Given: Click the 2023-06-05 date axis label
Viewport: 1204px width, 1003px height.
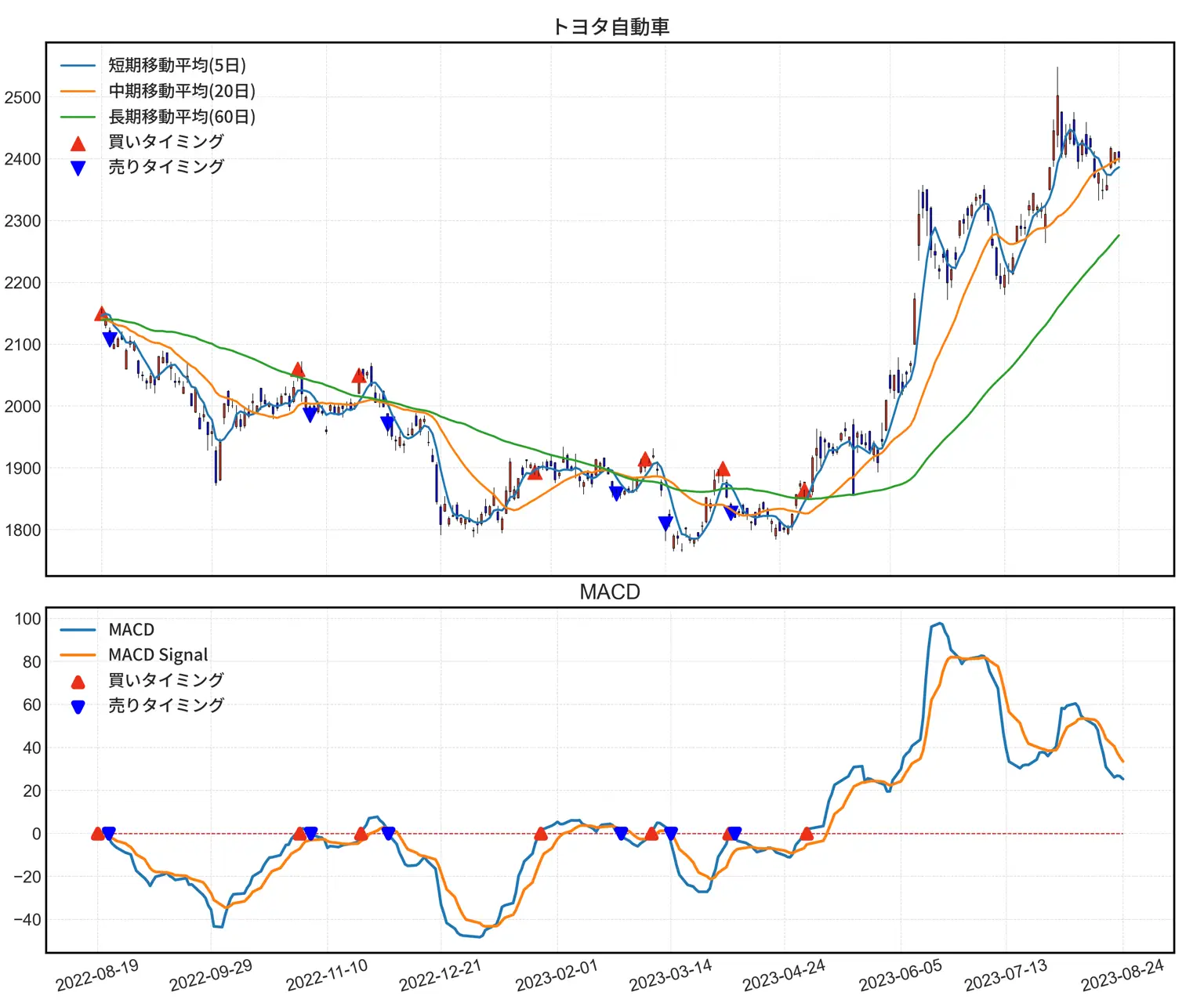Looking at the screenshot, I should pyautogui.click(x=900, y=975).
